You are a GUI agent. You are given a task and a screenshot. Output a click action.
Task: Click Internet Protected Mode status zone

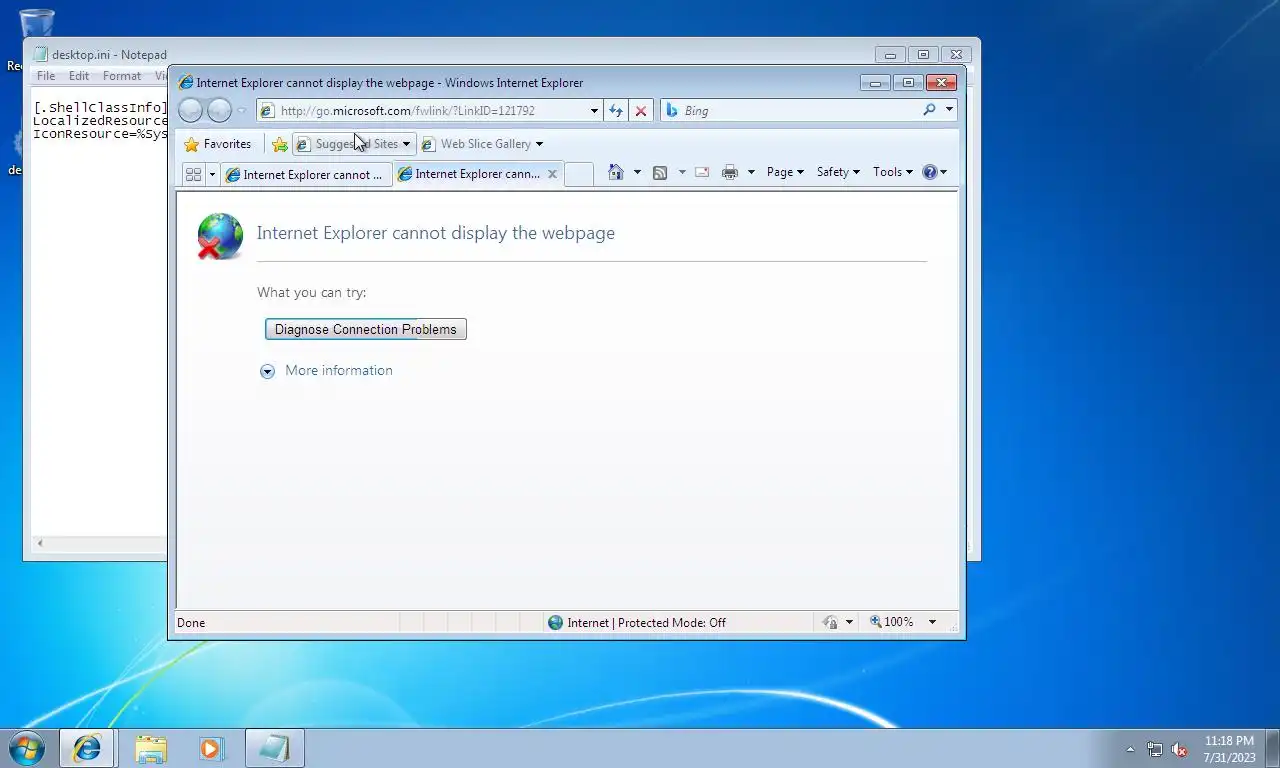click(x=646, y=622)
